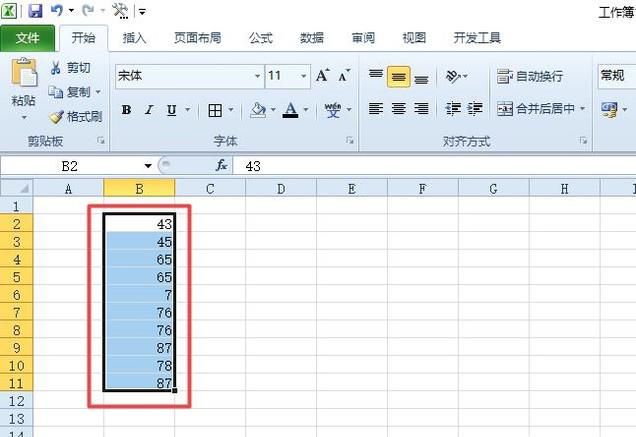Open the 对齐方式 dialog launcher
Image resolution: width=636 pixels, height=437 pixels.
[x=583, y=140]
